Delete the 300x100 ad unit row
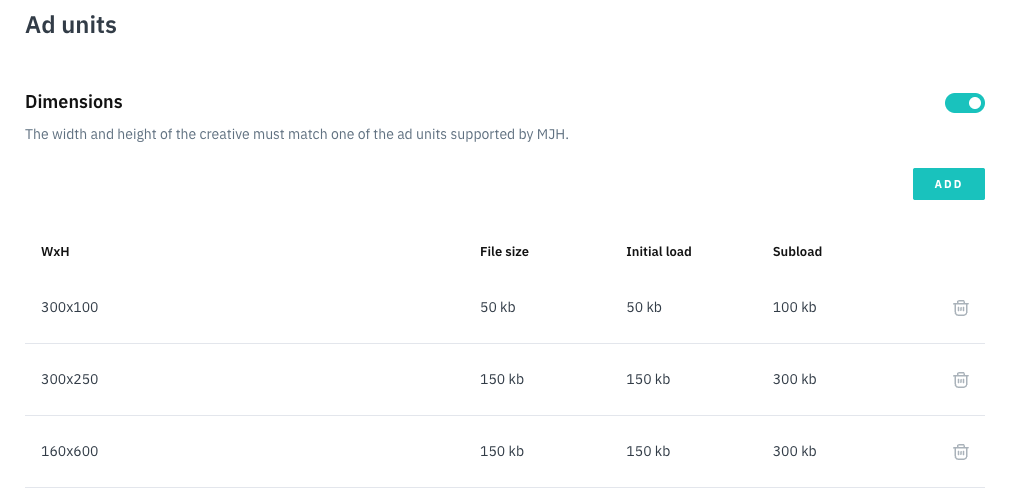The image size is (1009, 498). tap(960, 308)
